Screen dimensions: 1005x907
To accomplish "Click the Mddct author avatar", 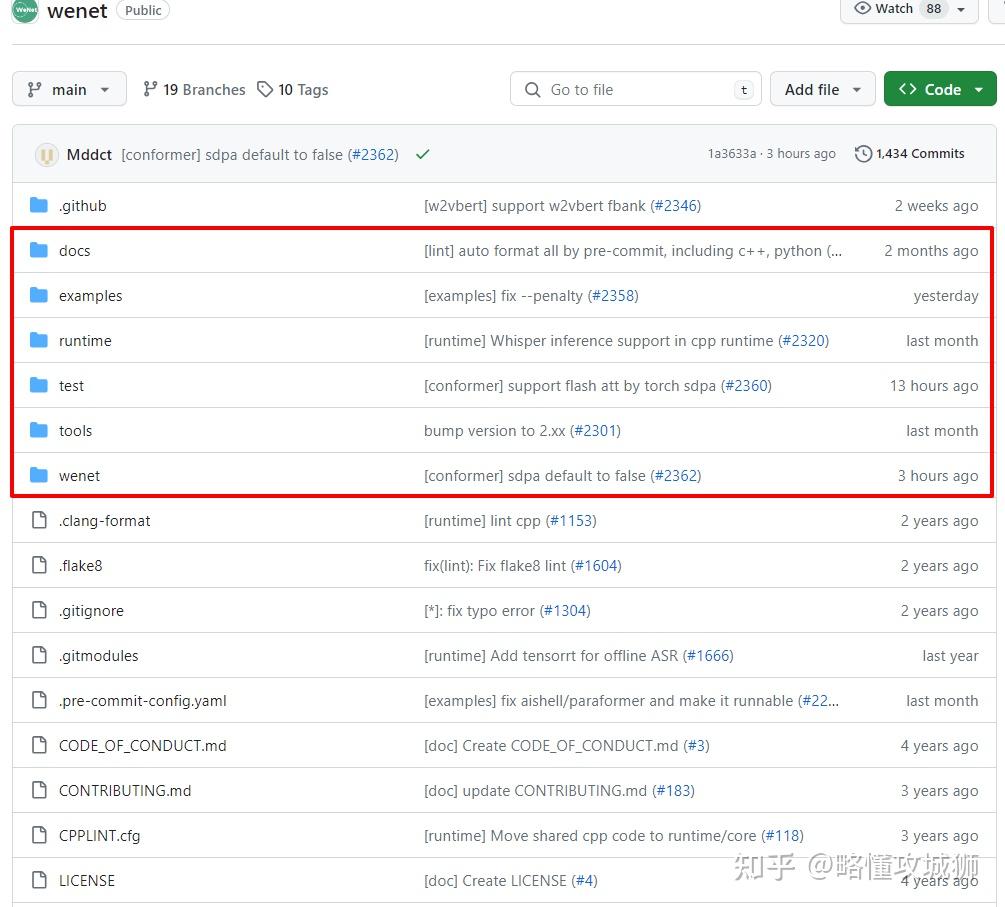I will (x=47, y=155).
